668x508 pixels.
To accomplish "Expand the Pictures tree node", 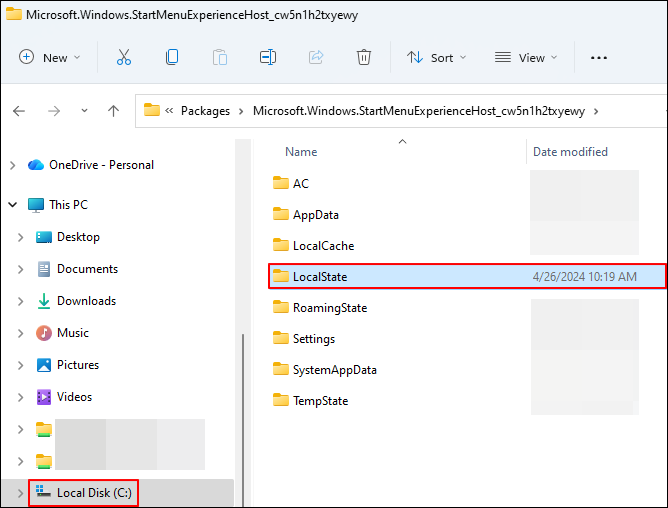I will (20, 365).
